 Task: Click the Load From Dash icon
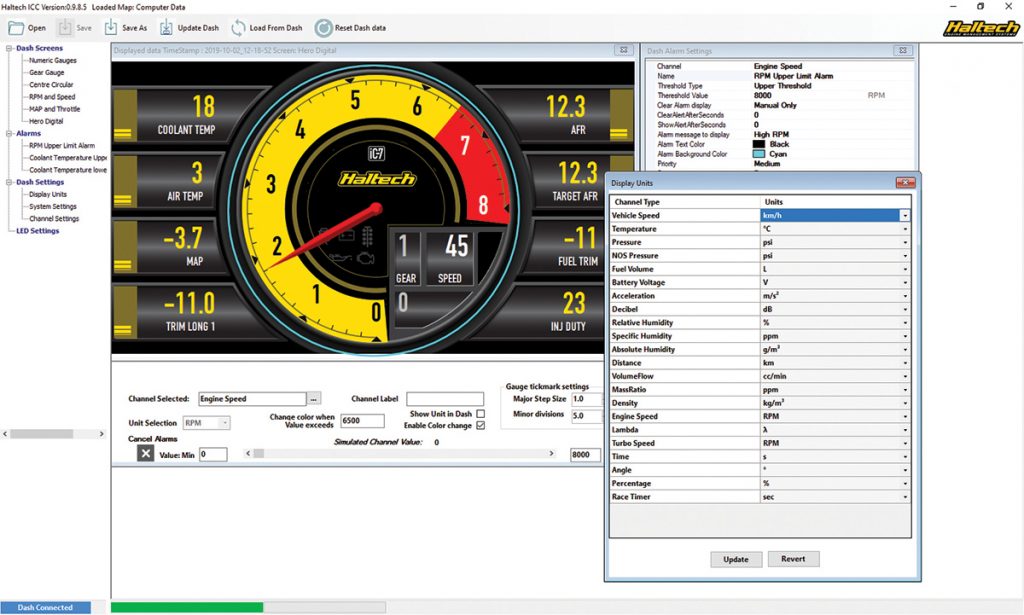click(238, 27)
